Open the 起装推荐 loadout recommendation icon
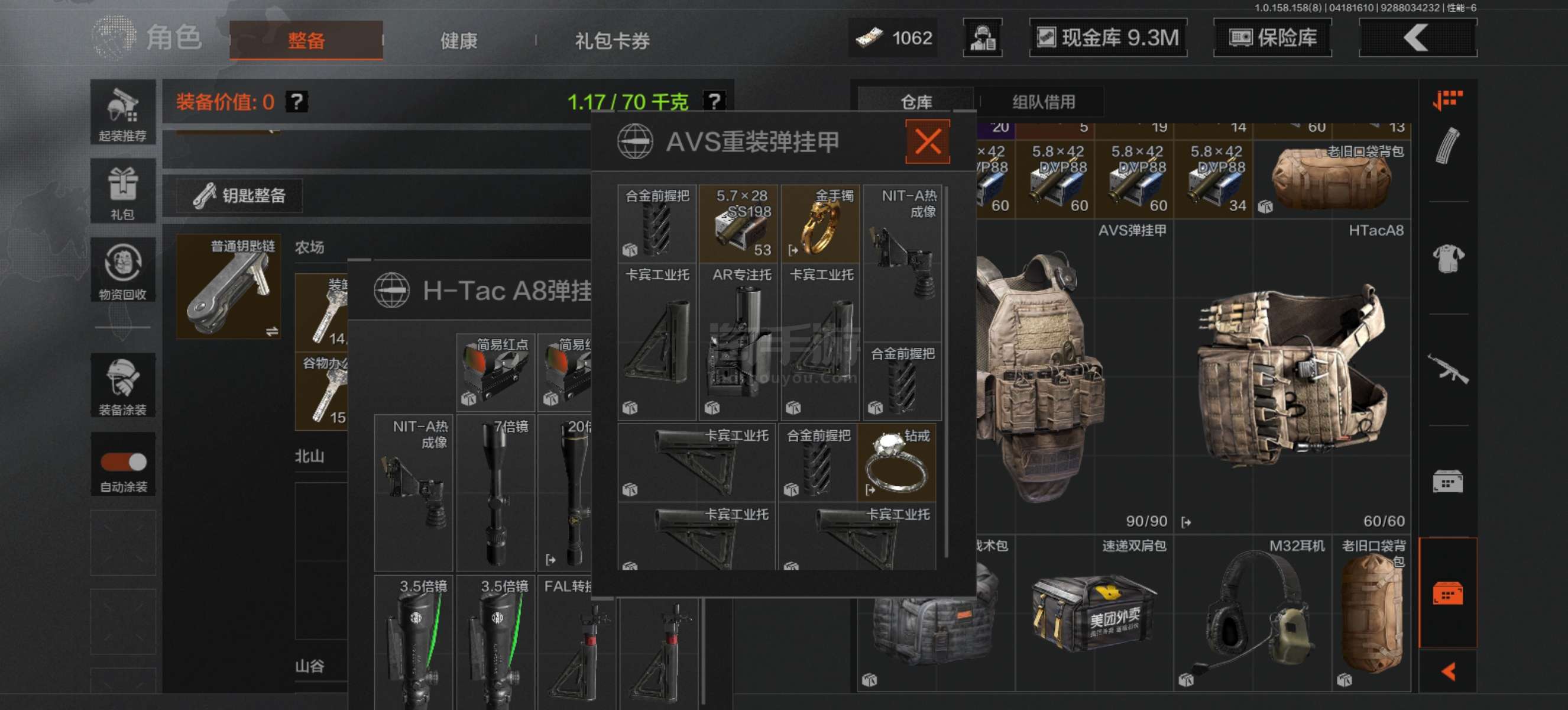Viewport: 1568px width, 710px height. click(x=123, y=112)
